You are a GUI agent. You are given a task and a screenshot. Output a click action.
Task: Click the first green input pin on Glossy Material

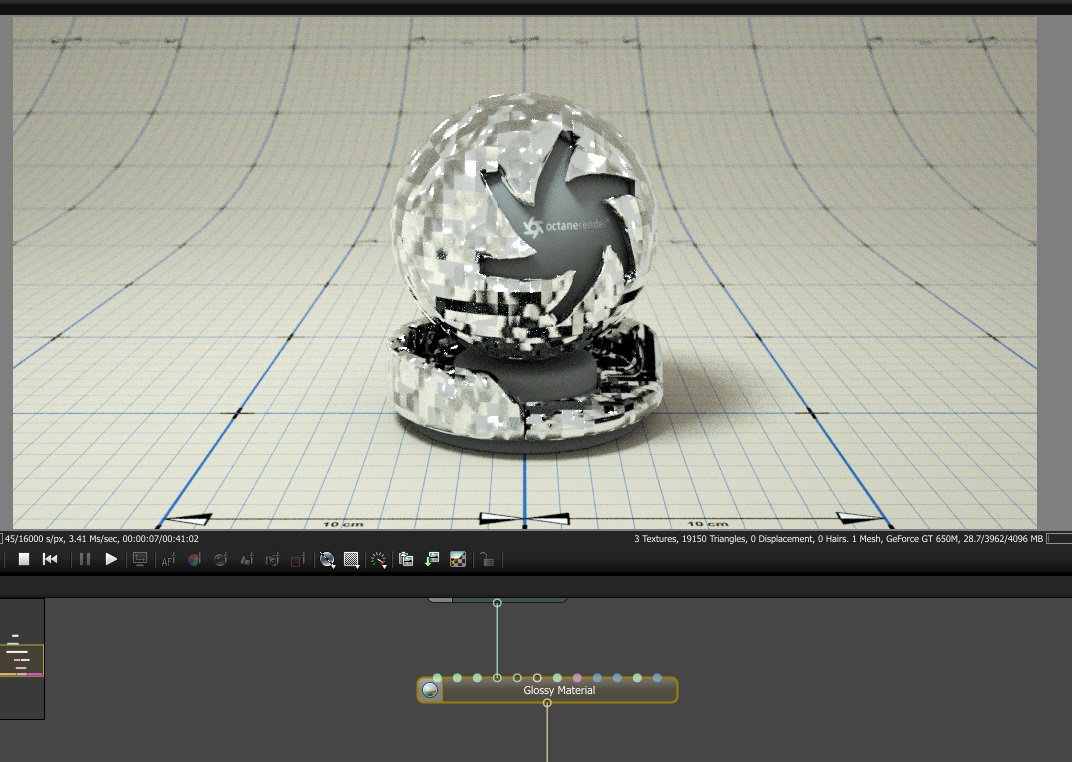(x=438, y=678)
